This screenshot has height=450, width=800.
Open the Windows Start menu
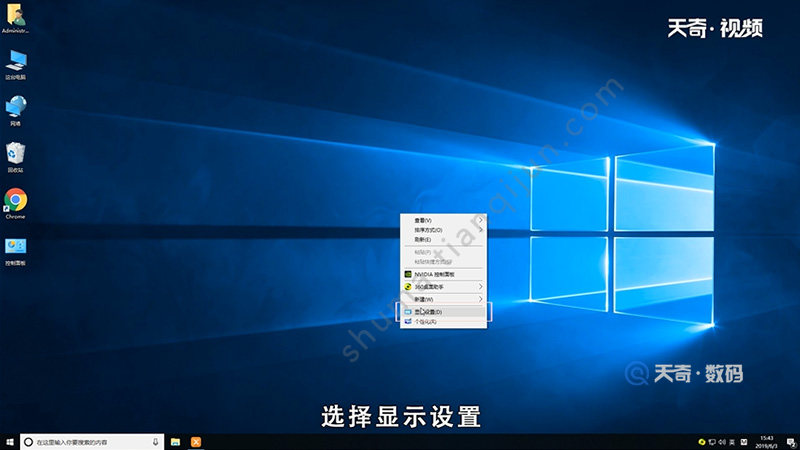(x=10, y=442)
